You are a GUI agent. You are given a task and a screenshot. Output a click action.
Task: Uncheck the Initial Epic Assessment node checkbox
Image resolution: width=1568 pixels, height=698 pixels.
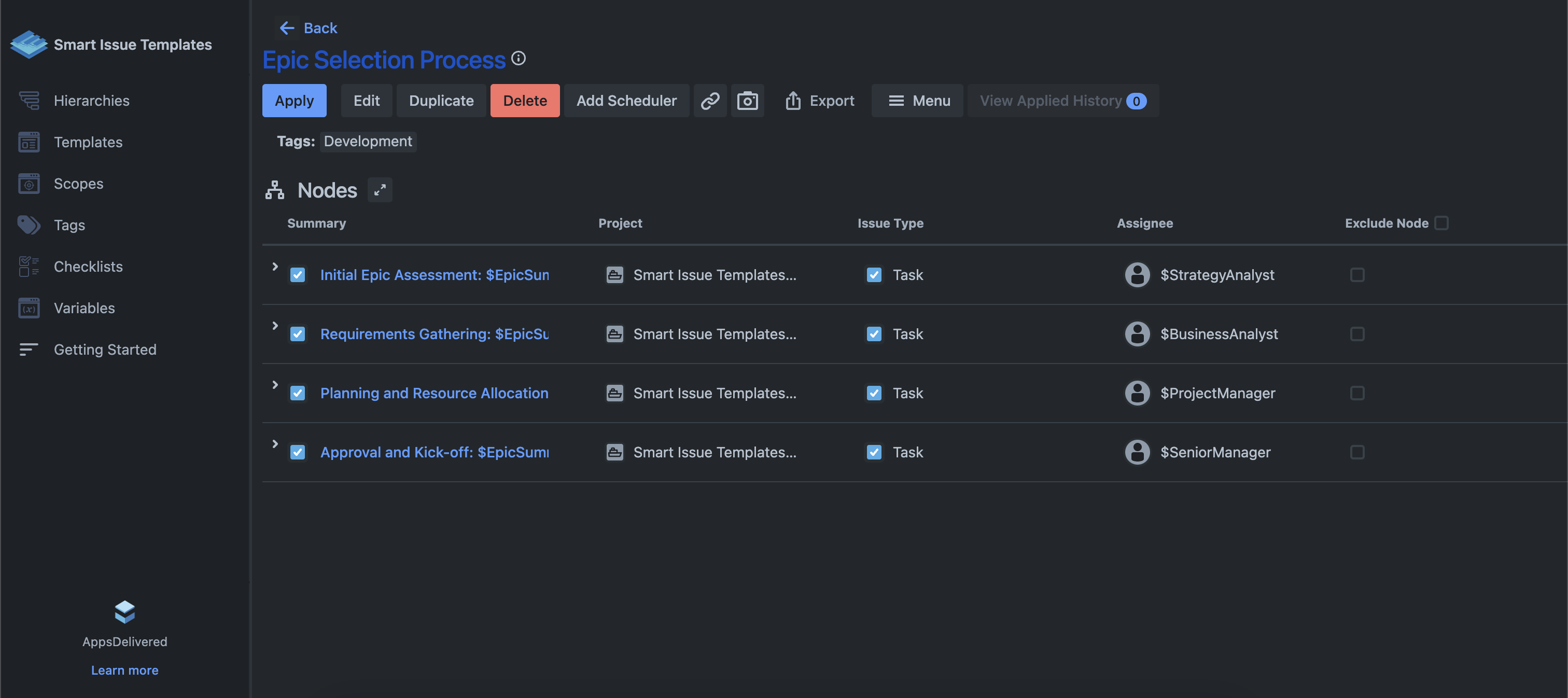click(x=298, y=275)
